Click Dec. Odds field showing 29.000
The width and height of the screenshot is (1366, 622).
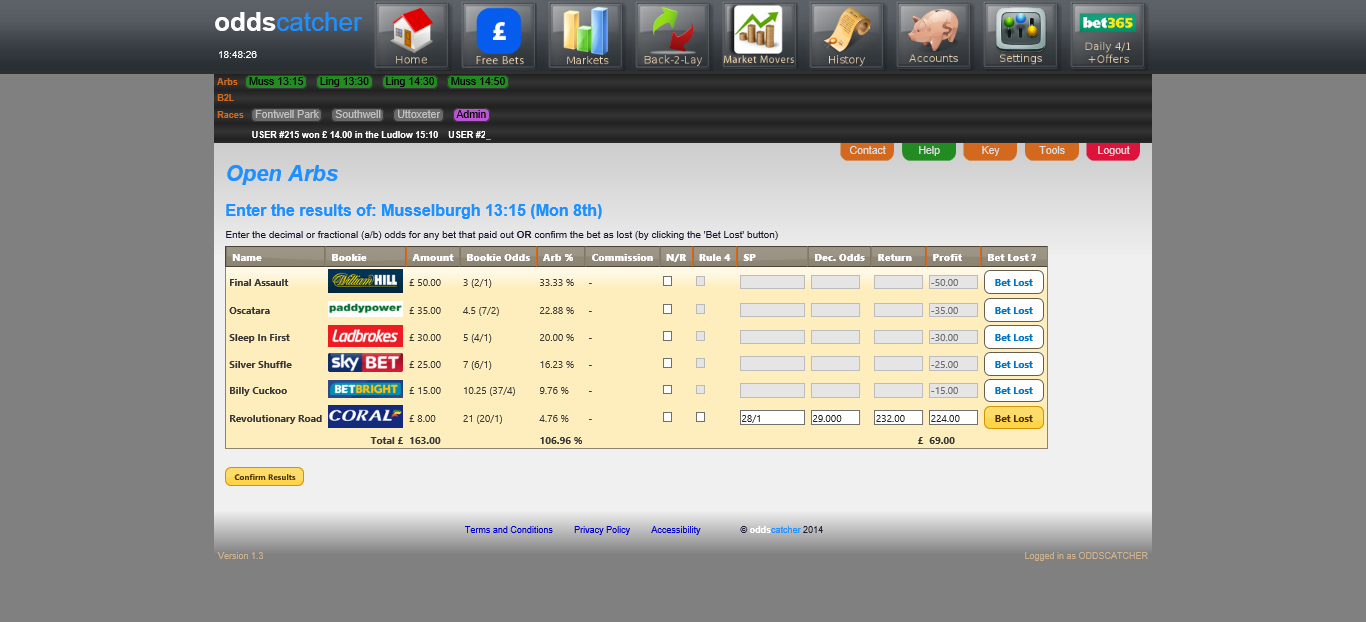pyautogui.click(x=835, y=418)
